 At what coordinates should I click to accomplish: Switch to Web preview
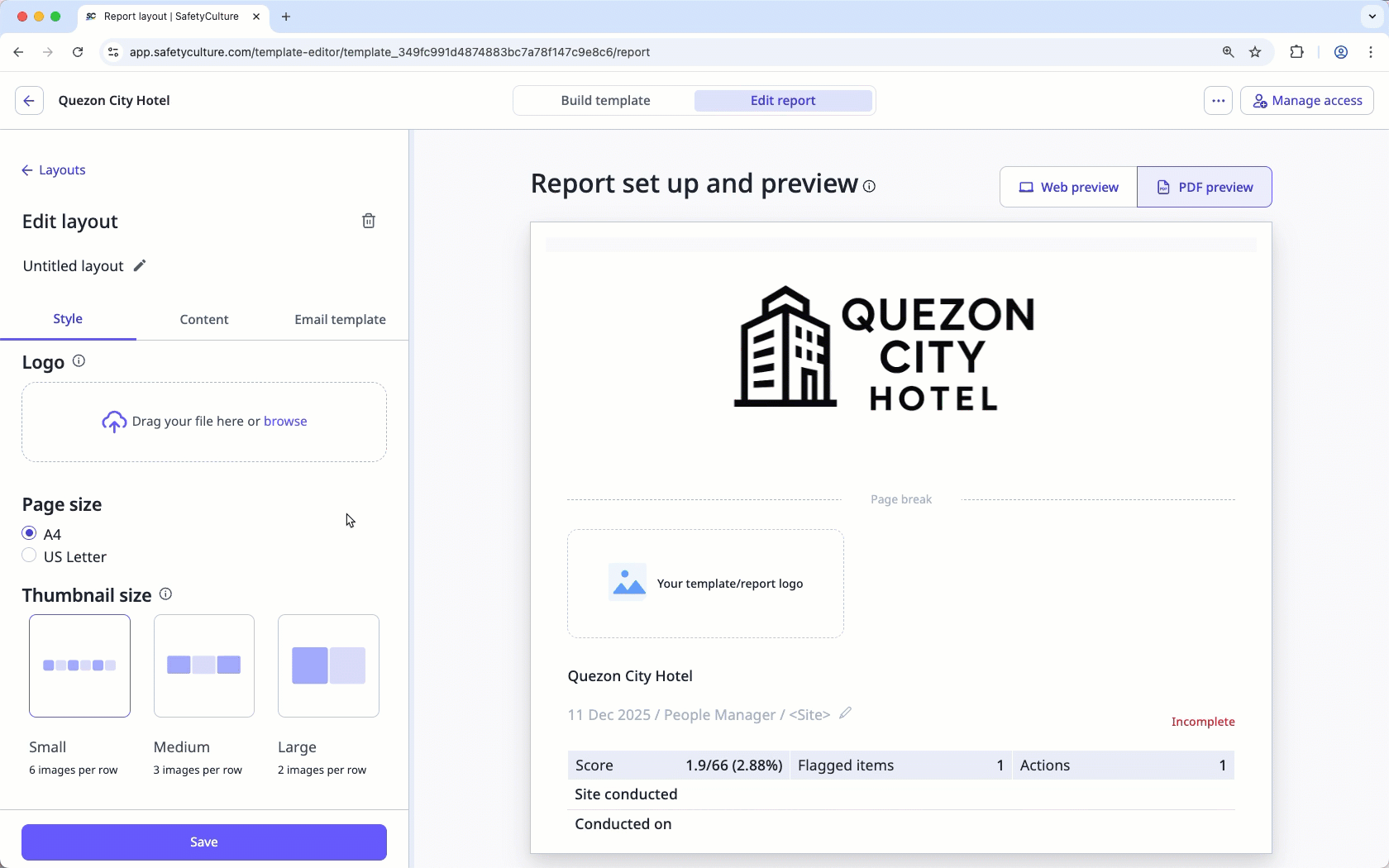coord(1068,187)
